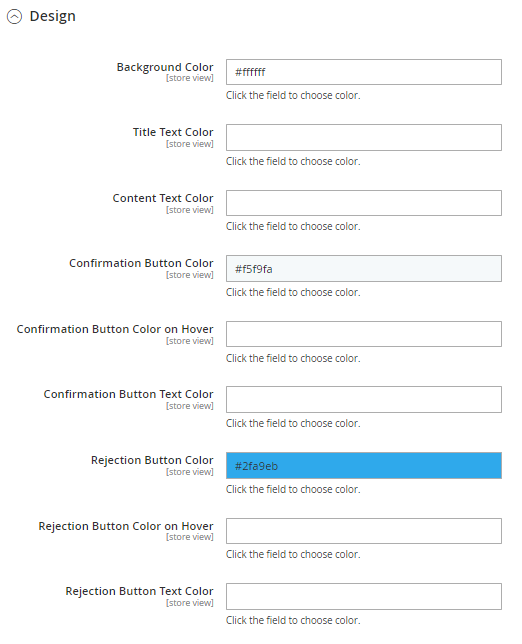
Task: Click the Content Text Color label
Action: click(x=163, y=198)
